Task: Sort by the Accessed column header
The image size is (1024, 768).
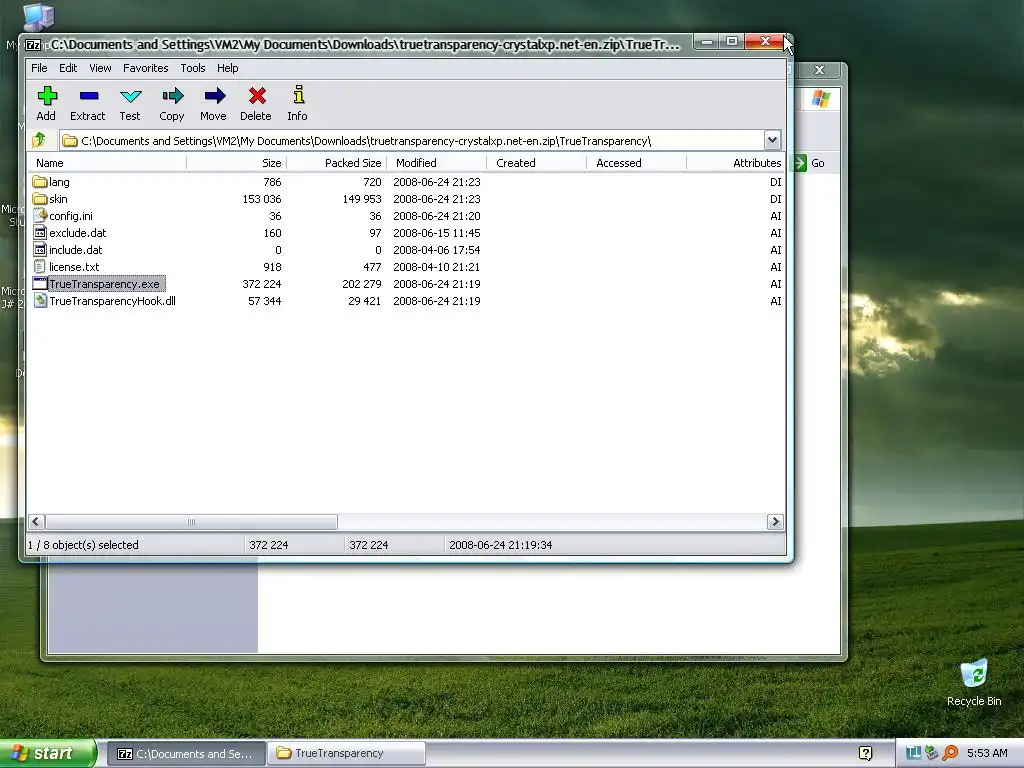Action: [x=636, y=163]
